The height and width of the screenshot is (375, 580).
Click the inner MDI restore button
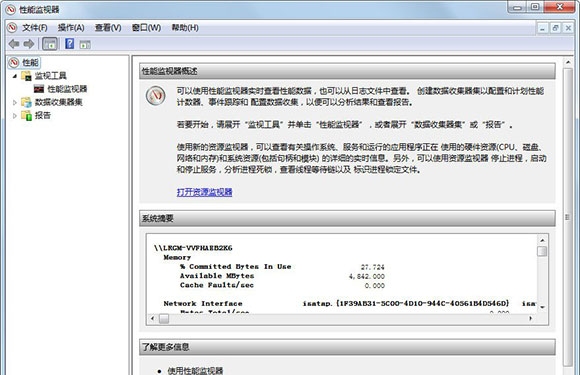click(555, 28)
